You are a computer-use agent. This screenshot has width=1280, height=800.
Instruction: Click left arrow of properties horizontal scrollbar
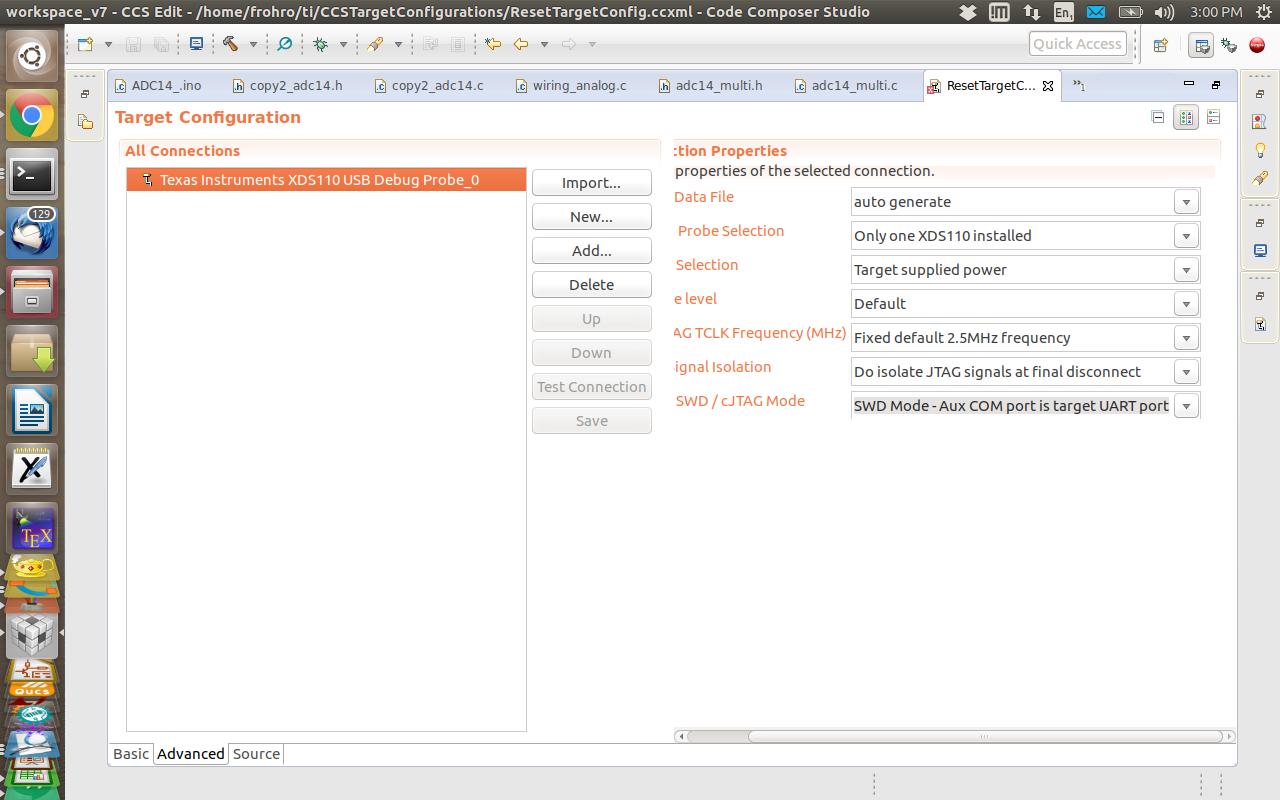680,736
